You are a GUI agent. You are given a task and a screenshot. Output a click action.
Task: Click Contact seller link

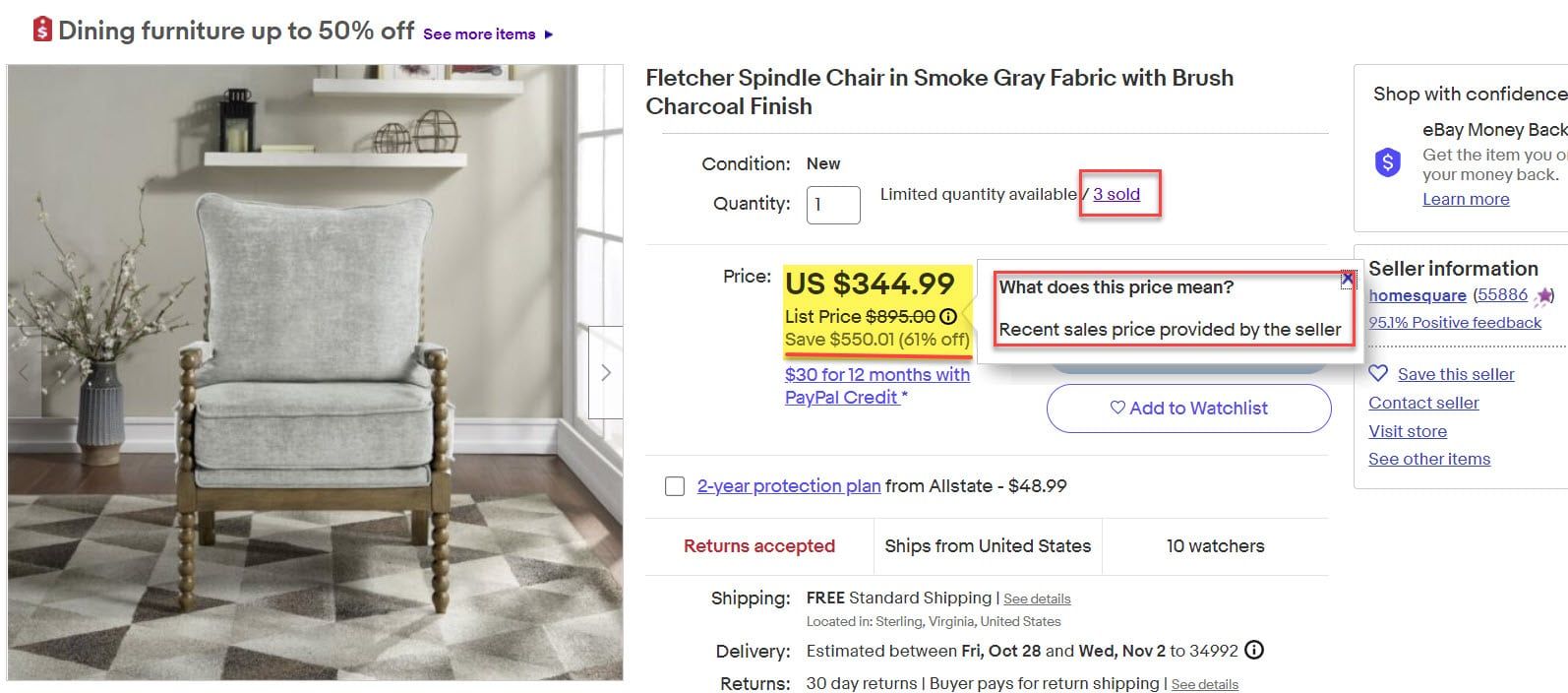1423,403
